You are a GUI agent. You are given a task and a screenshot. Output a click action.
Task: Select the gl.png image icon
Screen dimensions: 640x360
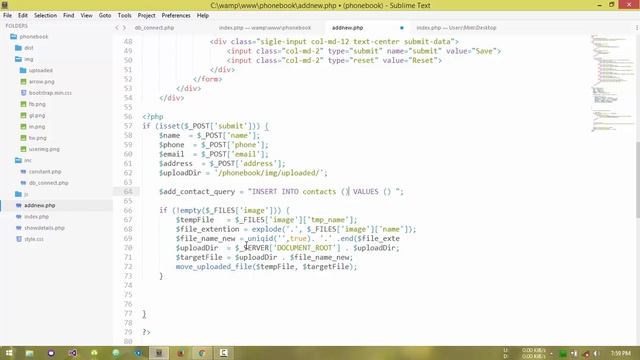(24, 116)
